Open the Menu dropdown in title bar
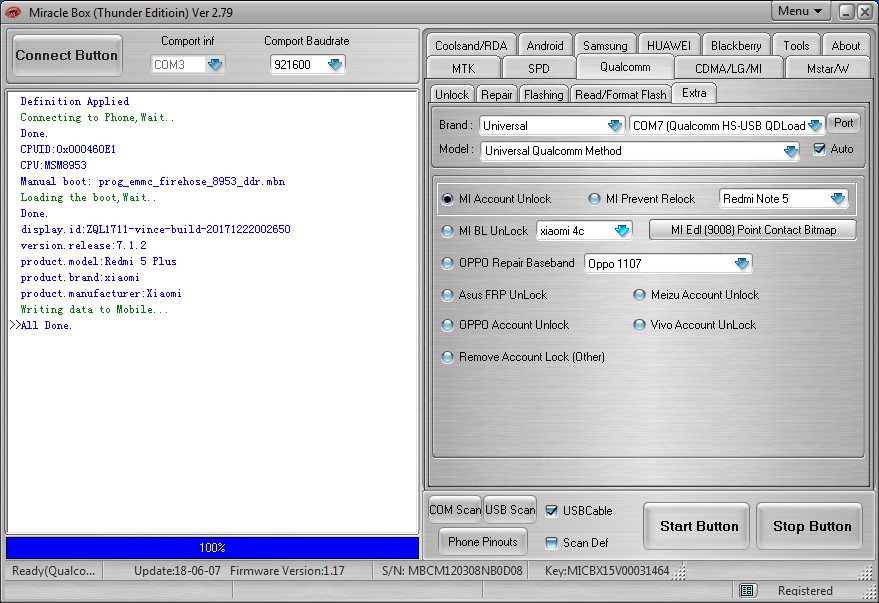This screenshot has width=879, height=603. [x=800, y=11]
